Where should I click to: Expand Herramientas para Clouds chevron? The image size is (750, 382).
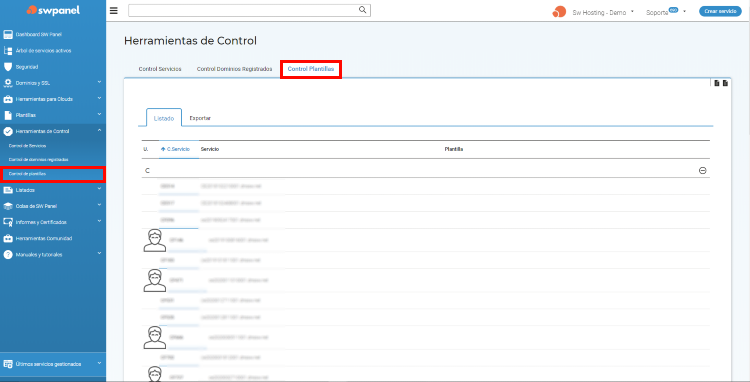(99, 98)
